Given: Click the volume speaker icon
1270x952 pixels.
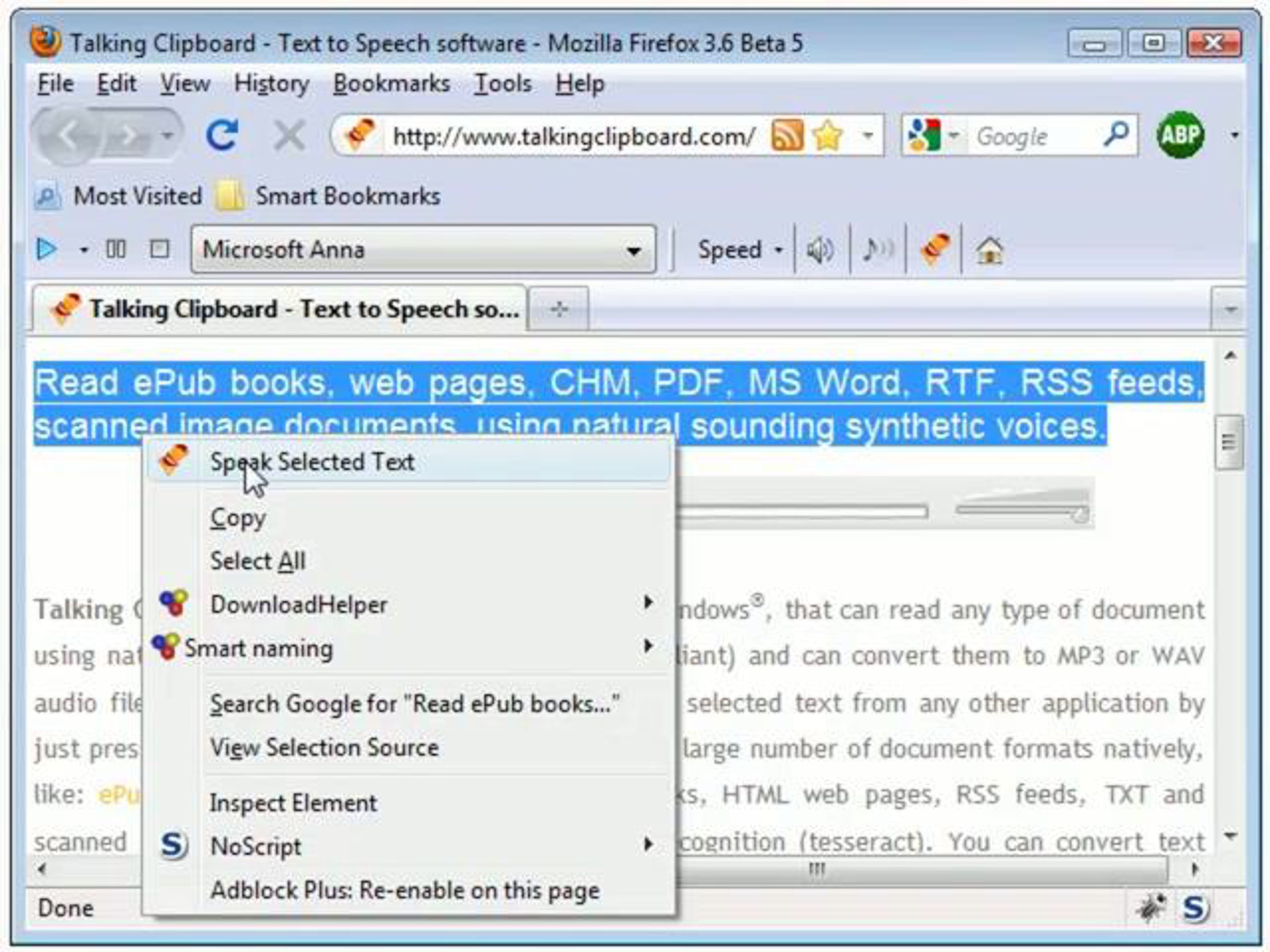Looking at the screenshot, I should pyautogui.click(x=819, y=250).
